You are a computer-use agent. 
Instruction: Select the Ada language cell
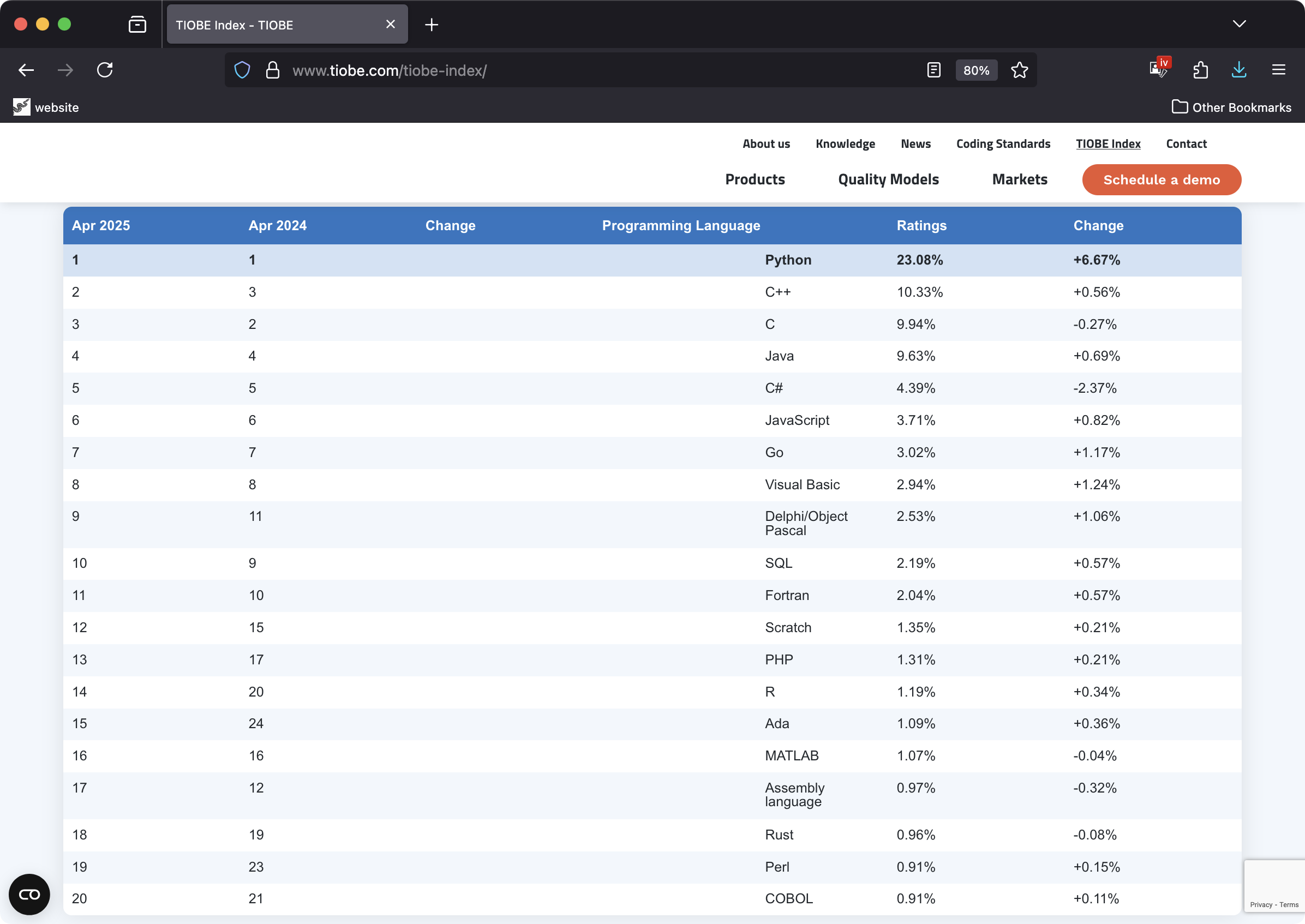(777, 724)
